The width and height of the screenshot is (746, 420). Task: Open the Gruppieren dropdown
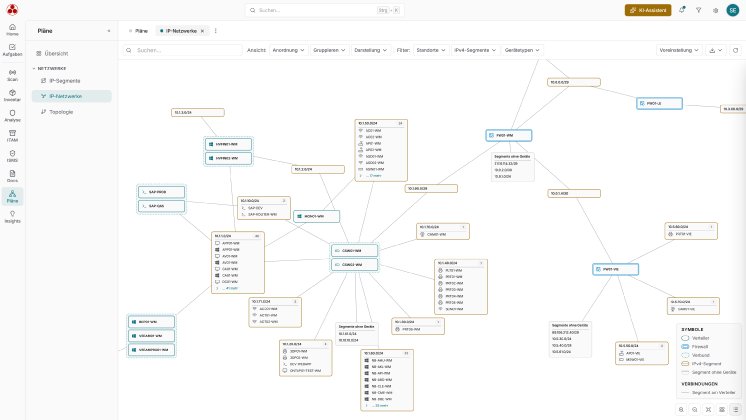coord(329,50)
